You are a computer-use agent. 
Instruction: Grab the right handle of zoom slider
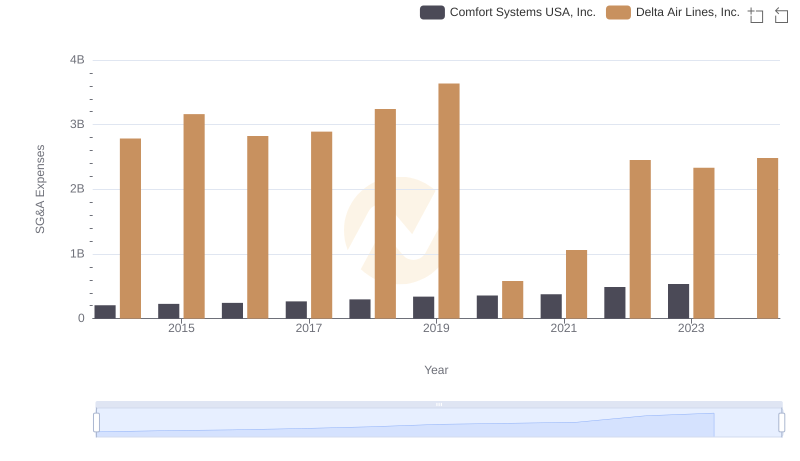[x=781, y=422]
